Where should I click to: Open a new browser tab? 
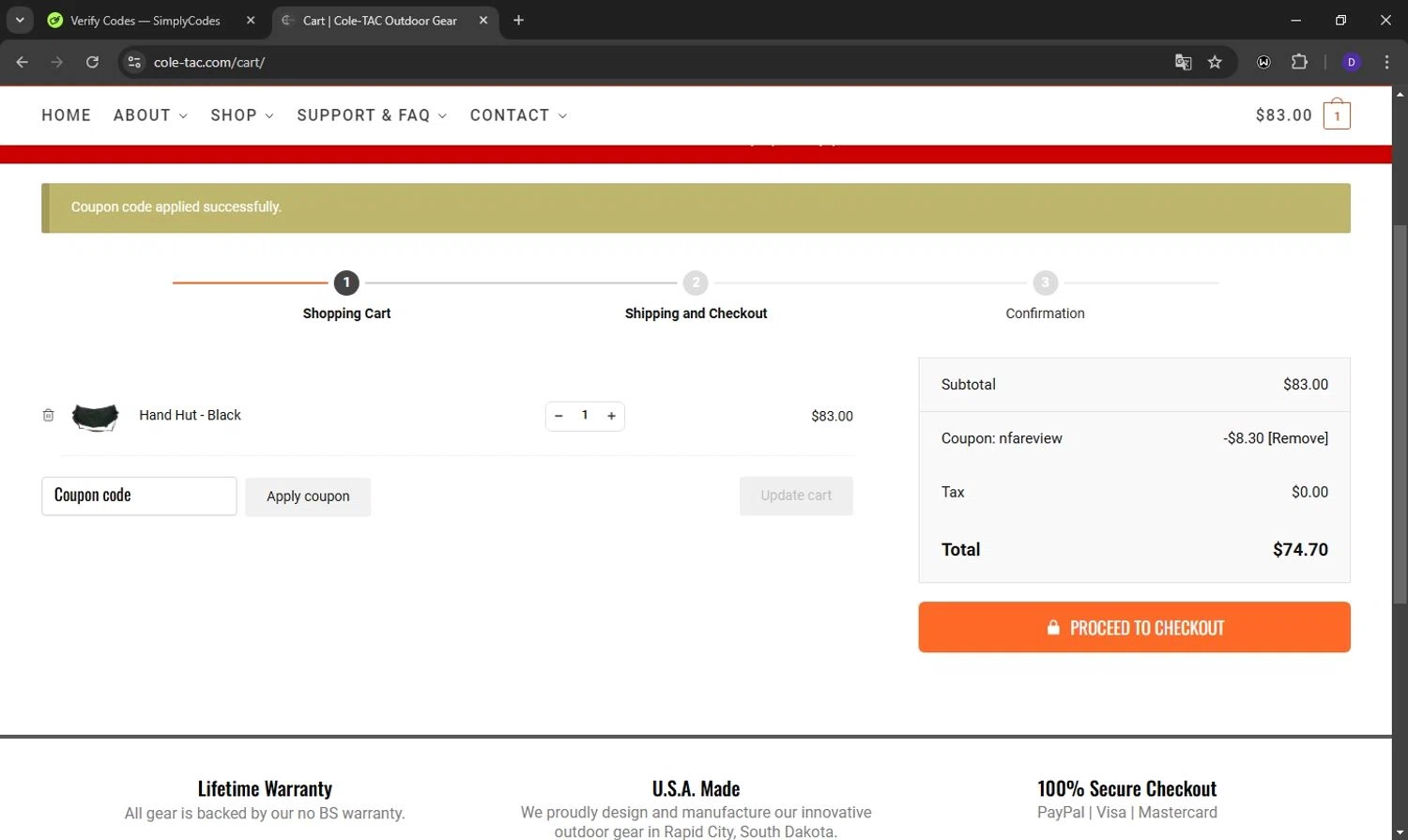(518, 20)
